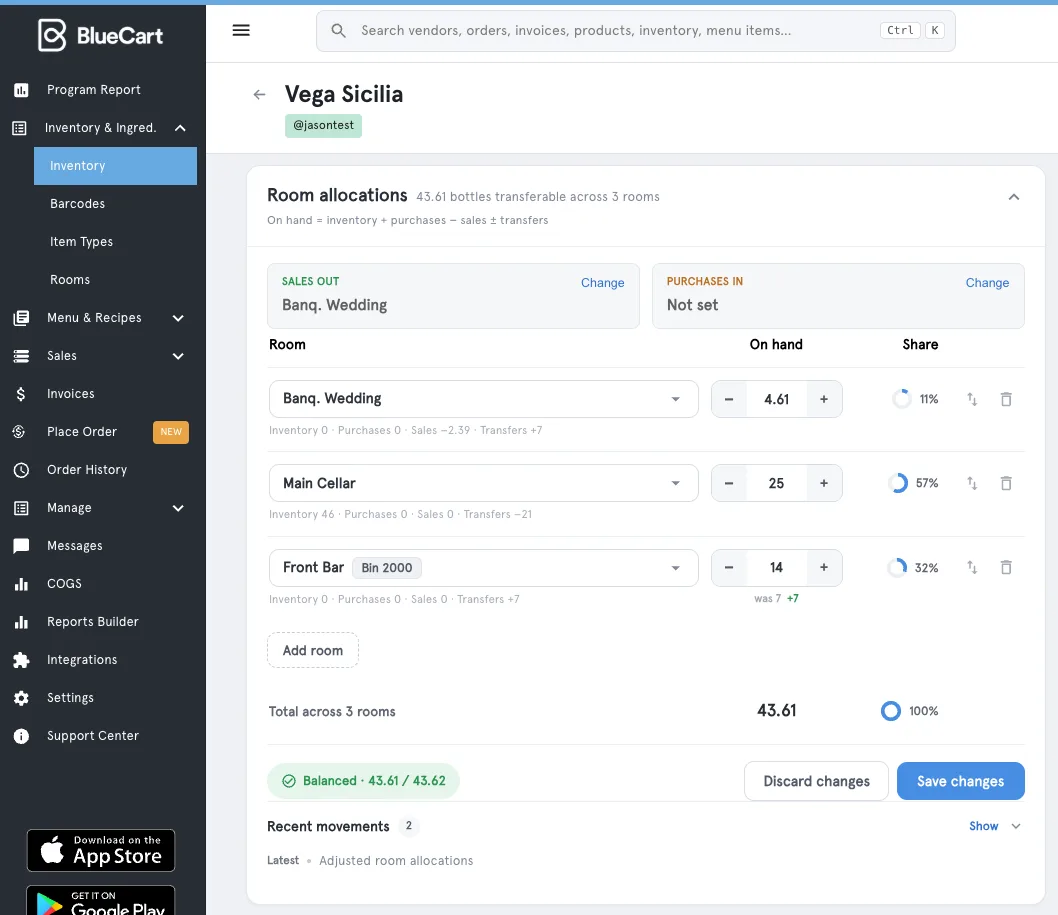Collapse the Room allocations panel
This screenshot has width=1058, height=915.
(x=1013, y=197)
